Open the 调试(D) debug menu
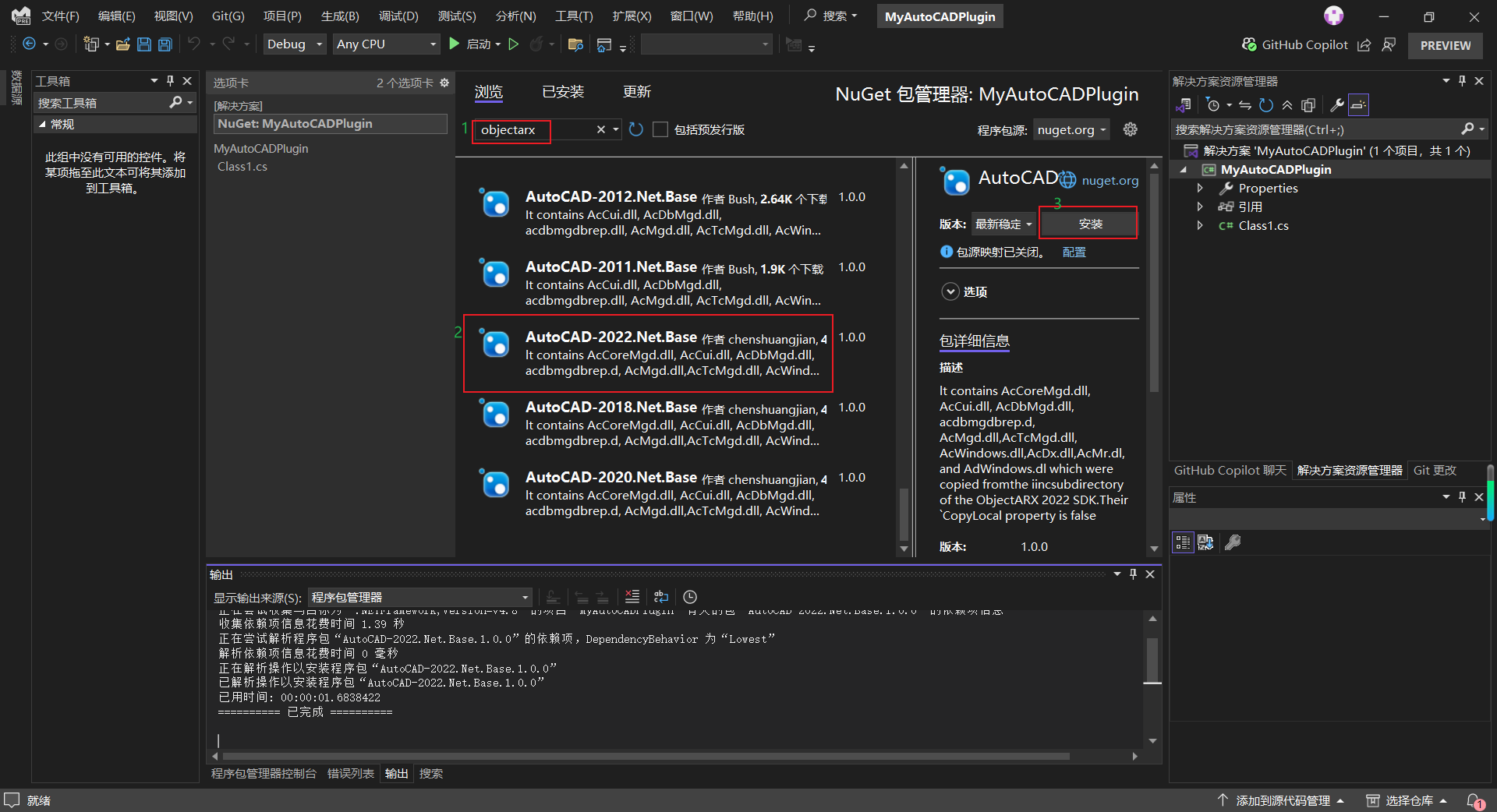1497x812 pixels. click(398, 16)
